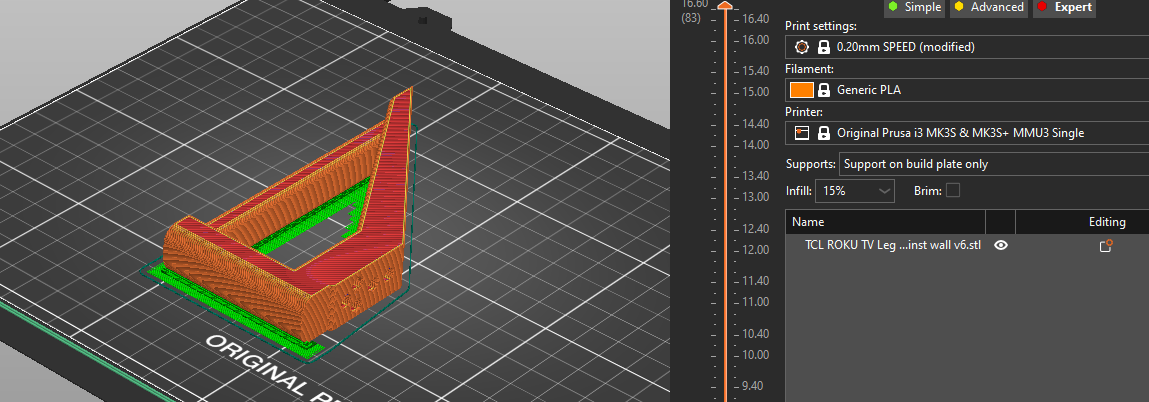Click the printer preset icon
The image size is (1149, 402).
[801, 133]
